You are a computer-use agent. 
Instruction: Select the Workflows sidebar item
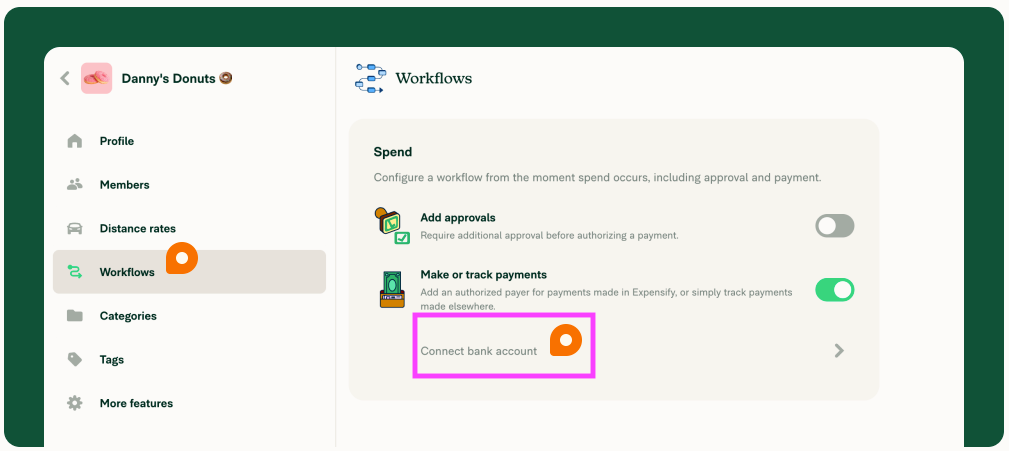click(x=189, y=272)
